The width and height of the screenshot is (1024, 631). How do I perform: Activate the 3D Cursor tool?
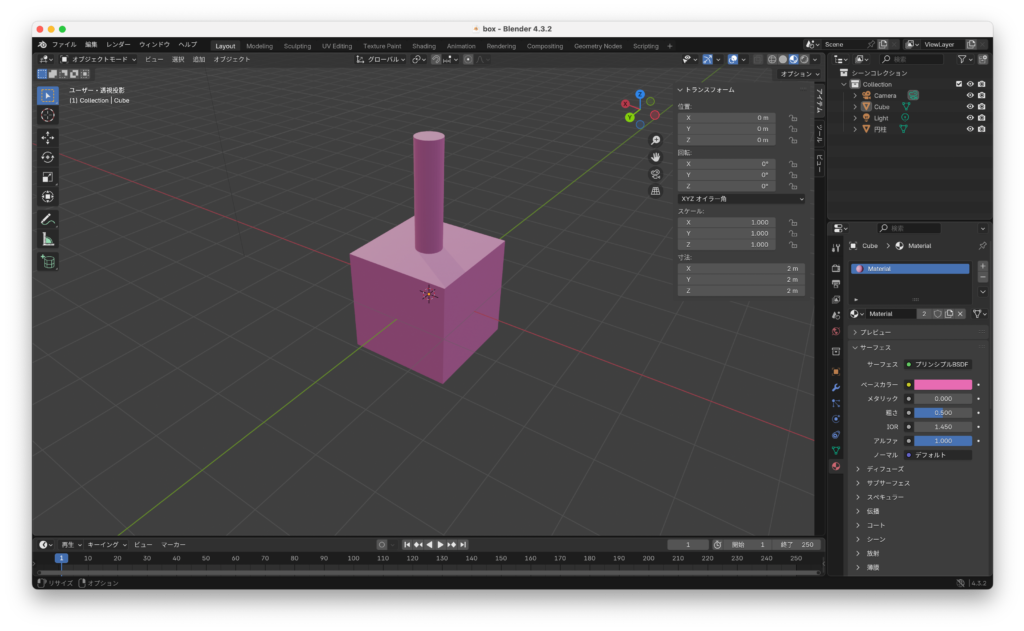48,115
